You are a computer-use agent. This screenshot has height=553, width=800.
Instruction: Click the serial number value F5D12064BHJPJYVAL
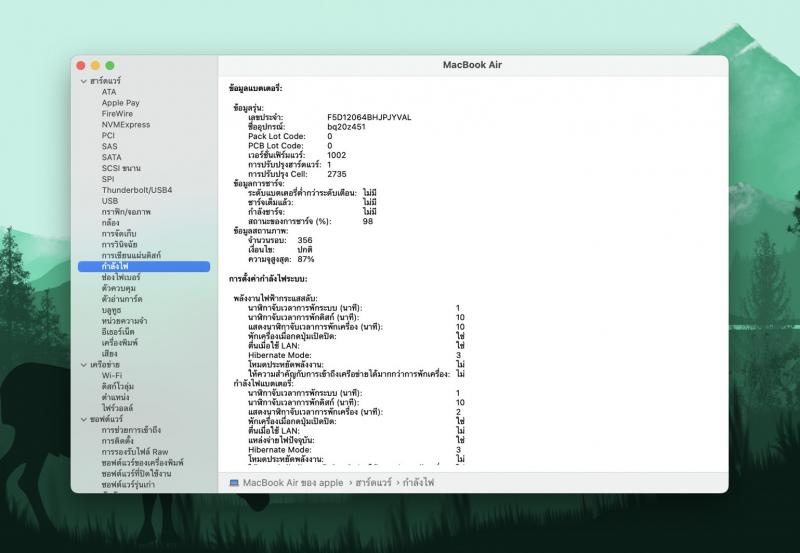pos(369,117)
